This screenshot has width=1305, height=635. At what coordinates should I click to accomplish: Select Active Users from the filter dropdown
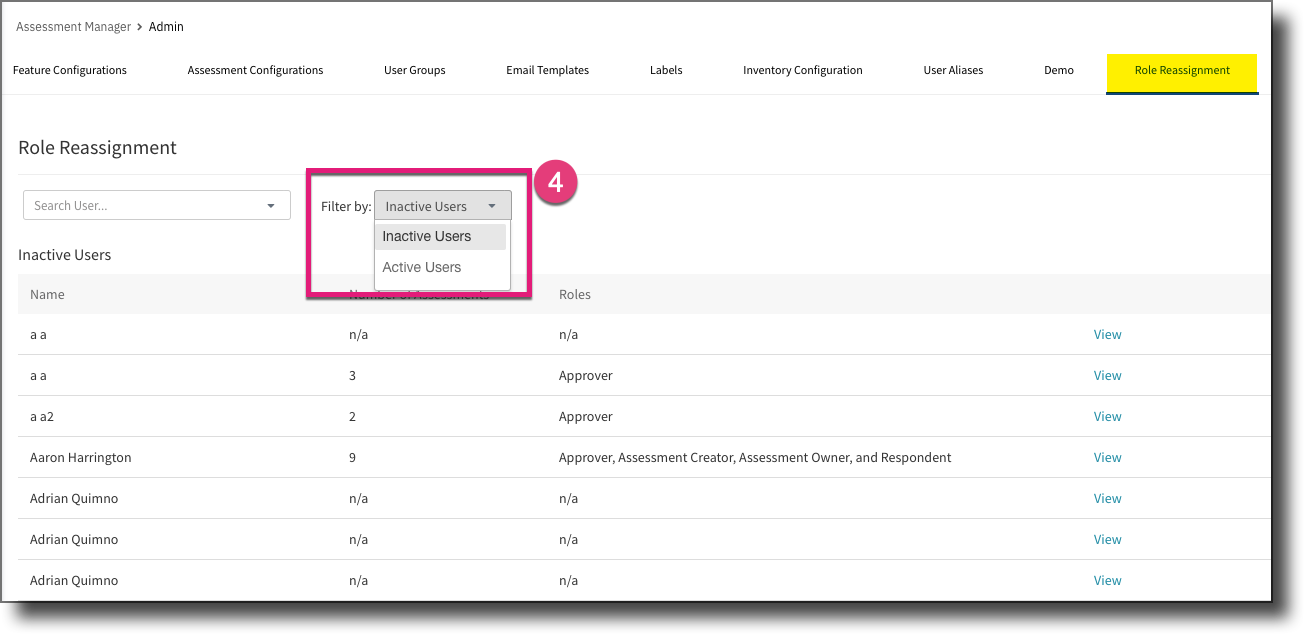point(421,267)
